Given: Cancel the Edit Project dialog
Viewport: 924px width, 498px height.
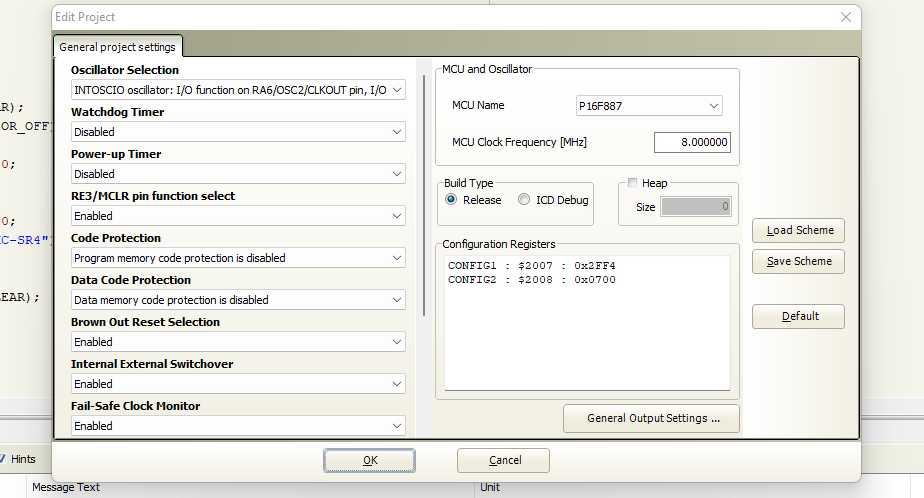Looking at the screenshot, I should point(504,460).
